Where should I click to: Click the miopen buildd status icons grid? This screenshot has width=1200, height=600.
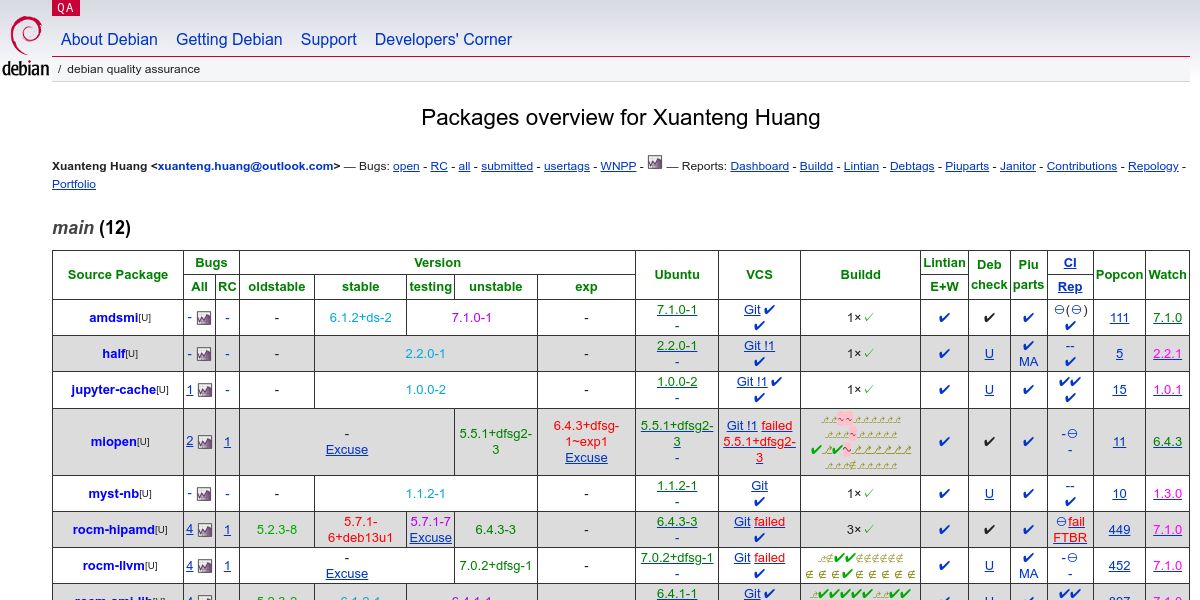click(x=861, y=442)
